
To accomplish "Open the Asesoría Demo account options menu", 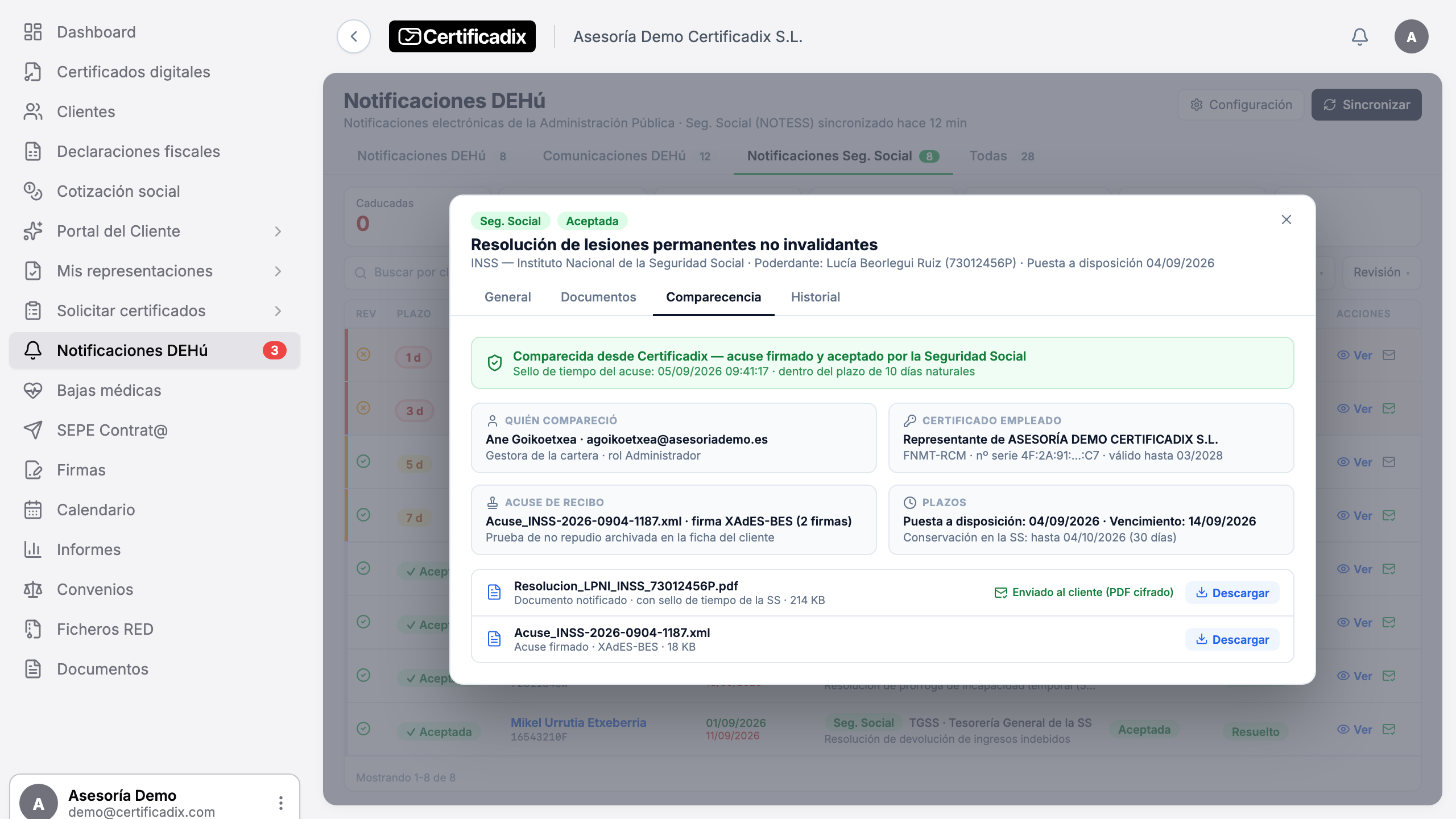I will 281,803.
